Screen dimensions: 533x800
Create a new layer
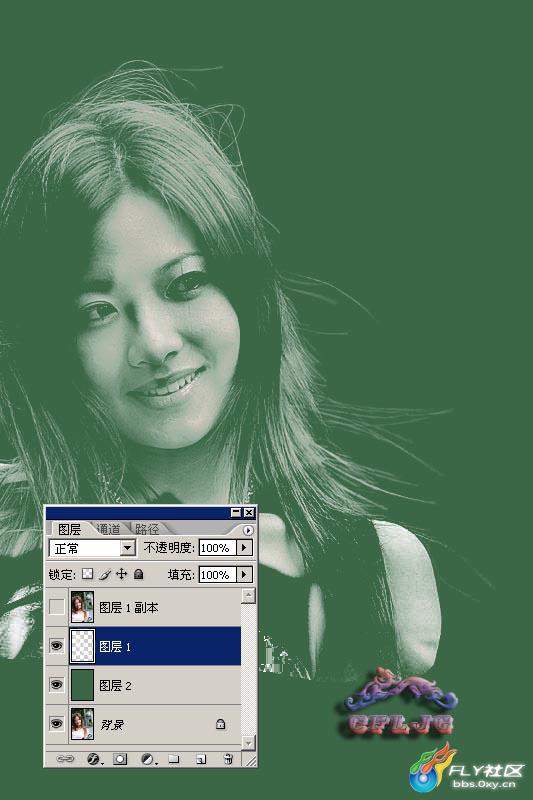[201, 759]
